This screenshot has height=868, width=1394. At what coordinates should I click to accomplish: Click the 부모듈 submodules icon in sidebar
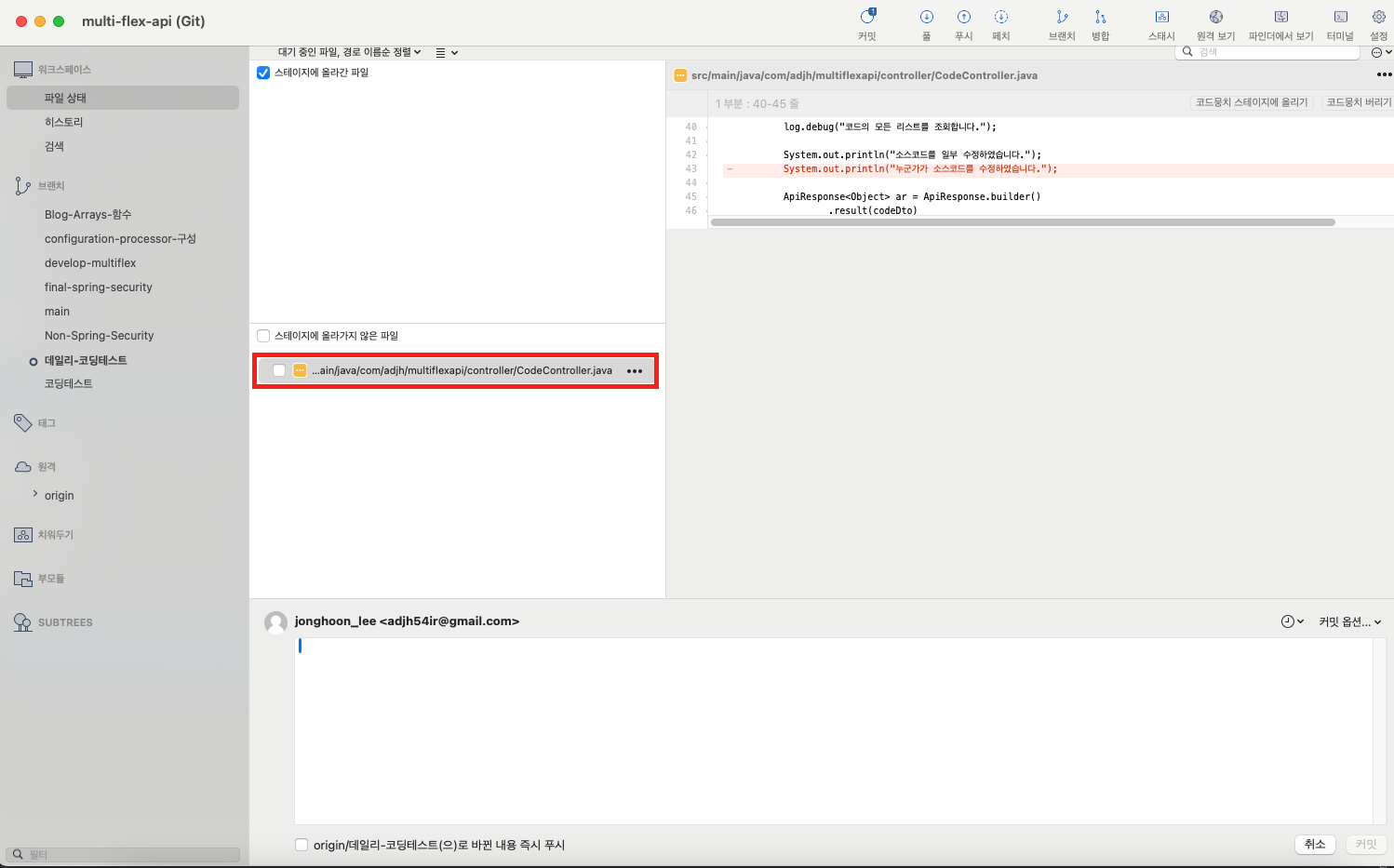coord(23,579)
